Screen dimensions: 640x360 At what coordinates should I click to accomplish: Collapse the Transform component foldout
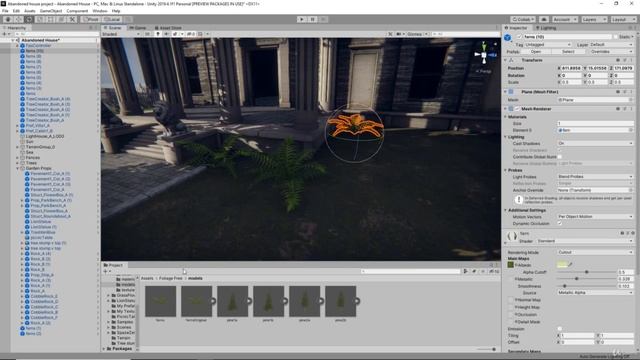505,60
